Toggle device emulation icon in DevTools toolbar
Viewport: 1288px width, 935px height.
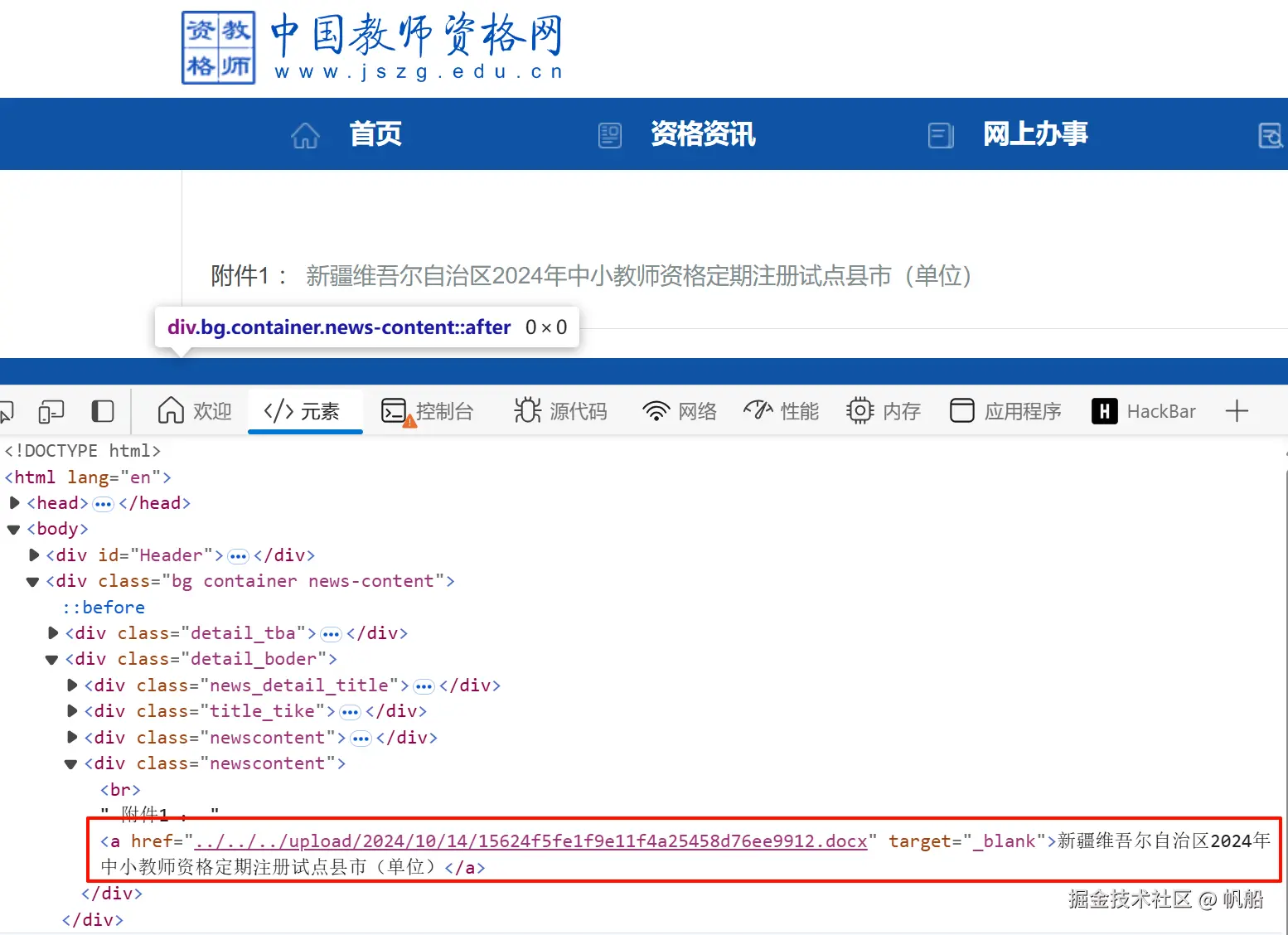pyautogui.click(x=51, y=411)
